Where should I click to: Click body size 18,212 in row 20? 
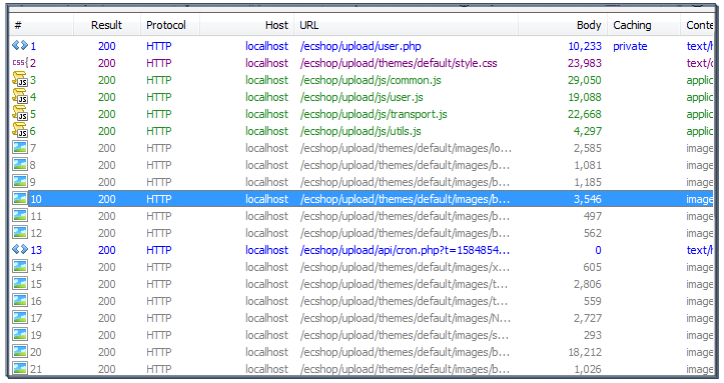click(x=585, y=352)
